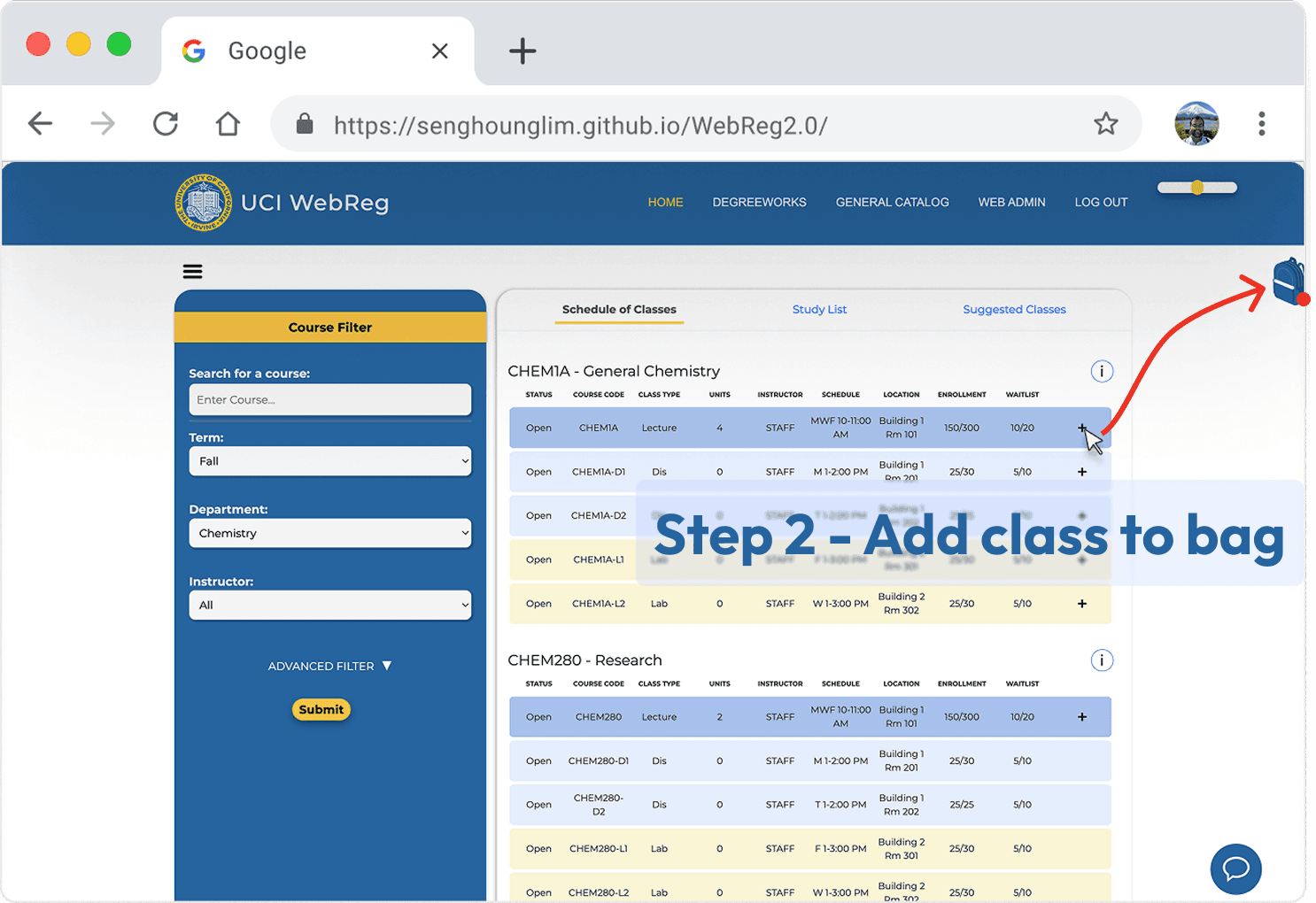Click the browser URL address bar
This screenshot has width=1316, height=903.
click(706, 123)
